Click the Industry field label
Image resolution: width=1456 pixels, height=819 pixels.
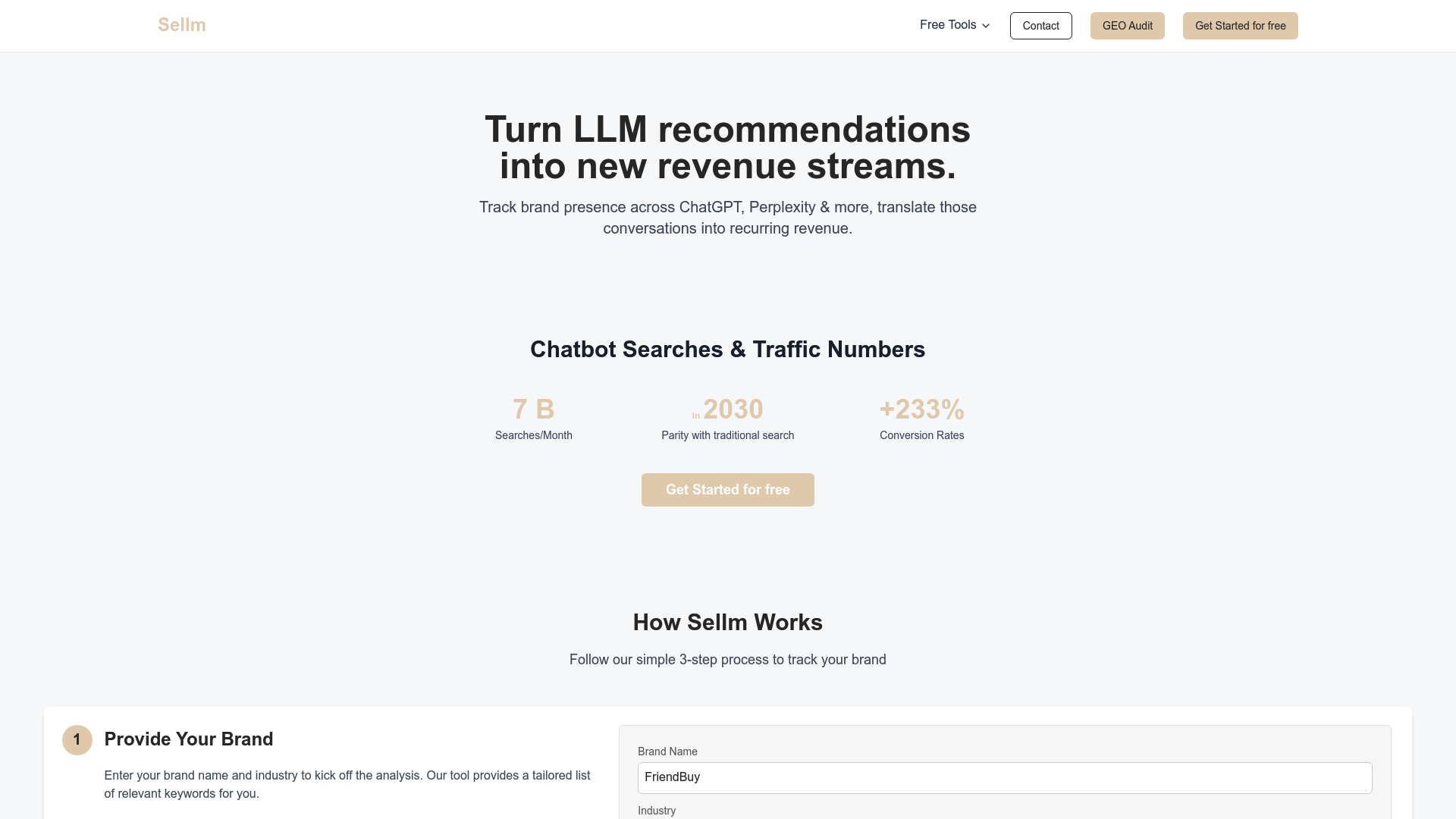click(x=657, y=811)
